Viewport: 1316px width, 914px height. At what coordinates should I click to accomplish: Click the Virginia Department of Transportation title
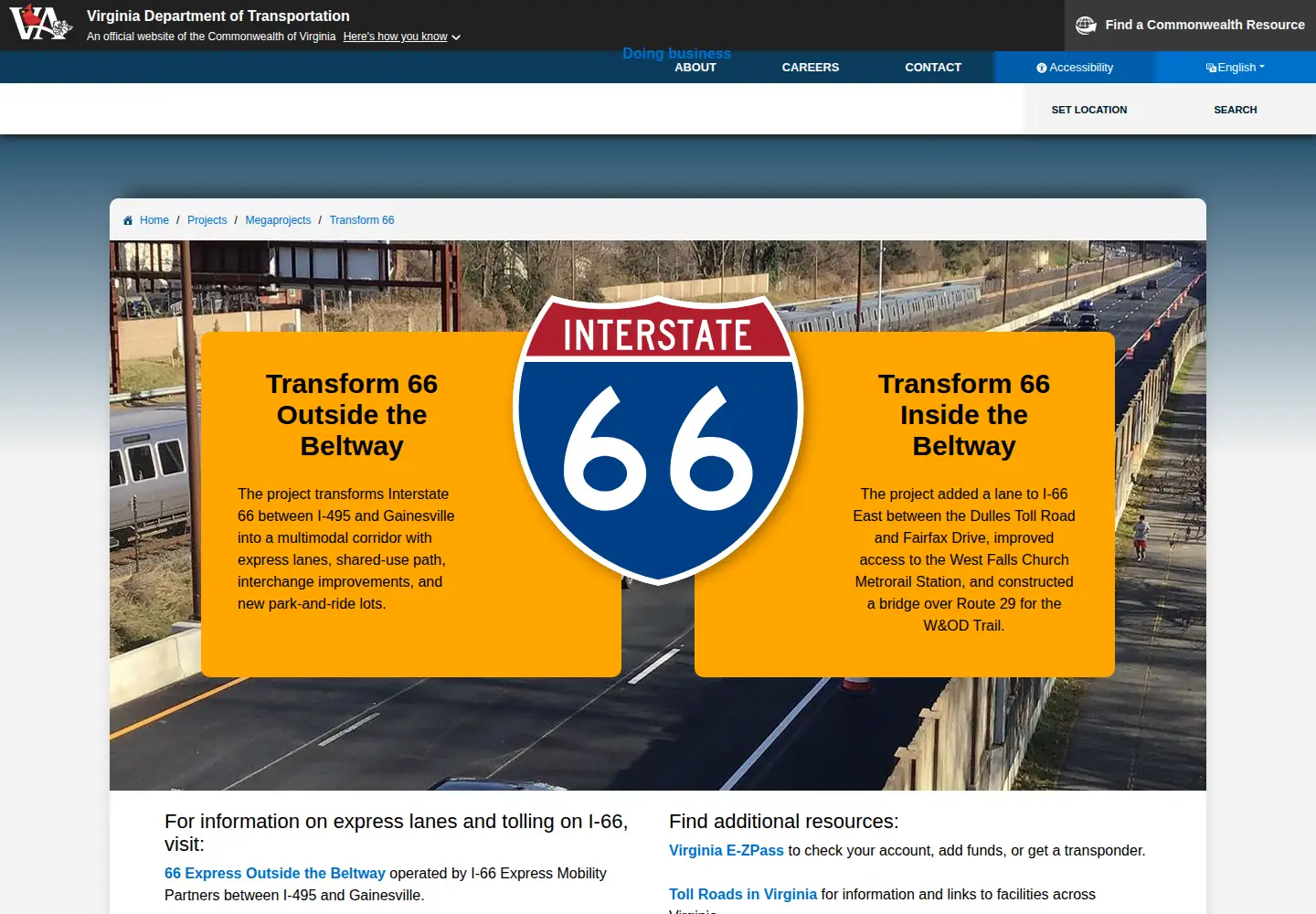(x=218, y=16)
